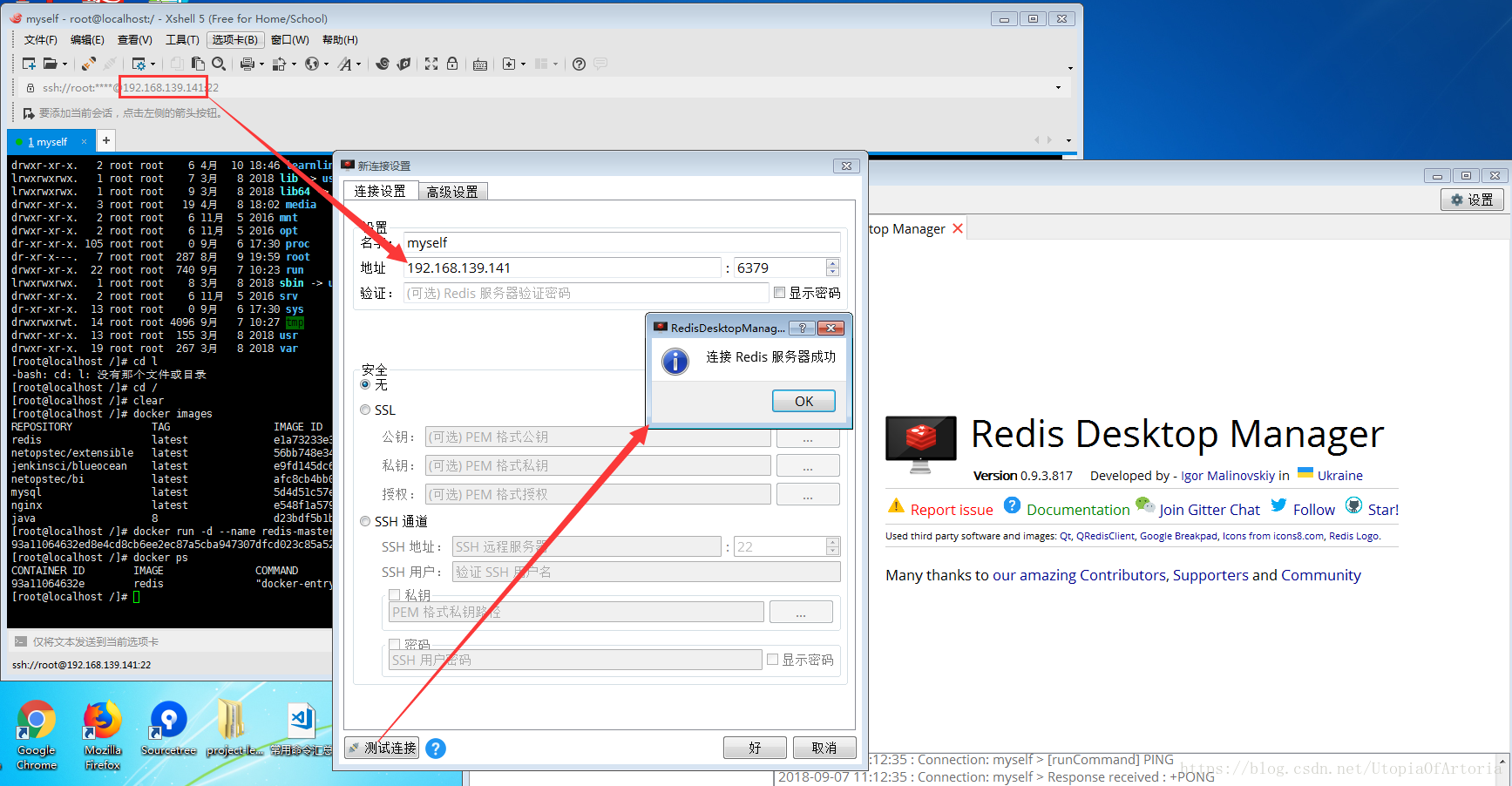Switch to 高级设置 tab in connection dialog

[x=452, y=192]
